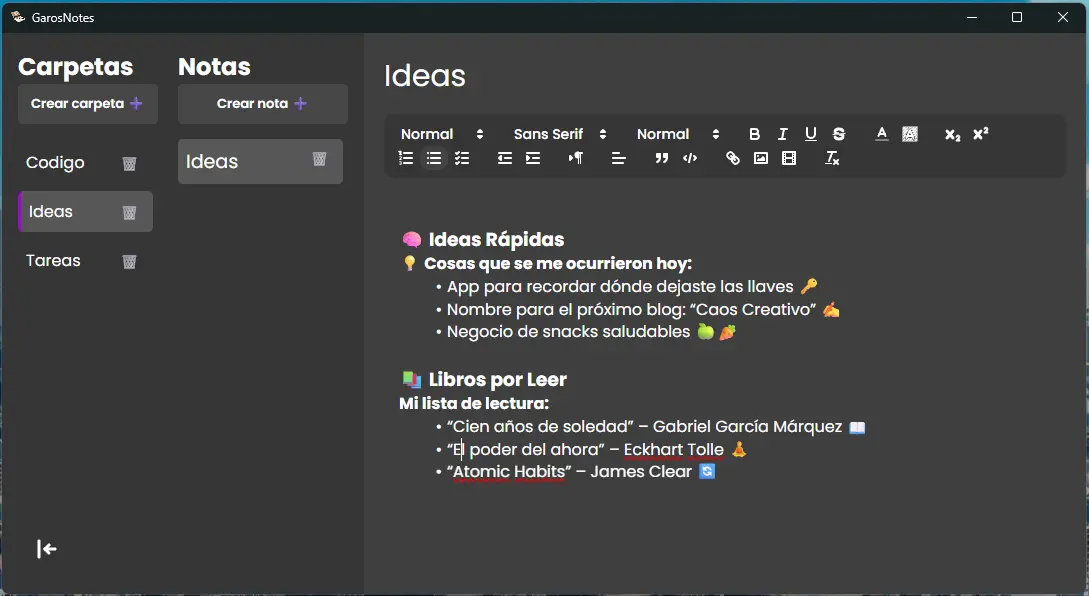This screenshot has height=596, width=1089.
Task: Open the font size Normal dropdown
Action: tap(678, 134)
